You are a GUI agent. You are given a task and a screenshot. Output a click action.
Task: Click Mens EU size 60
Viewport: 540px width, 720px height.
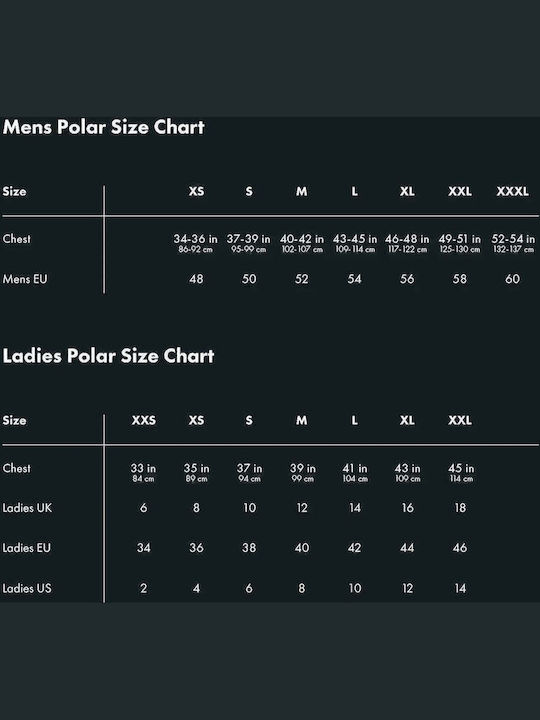pos(512,279)
